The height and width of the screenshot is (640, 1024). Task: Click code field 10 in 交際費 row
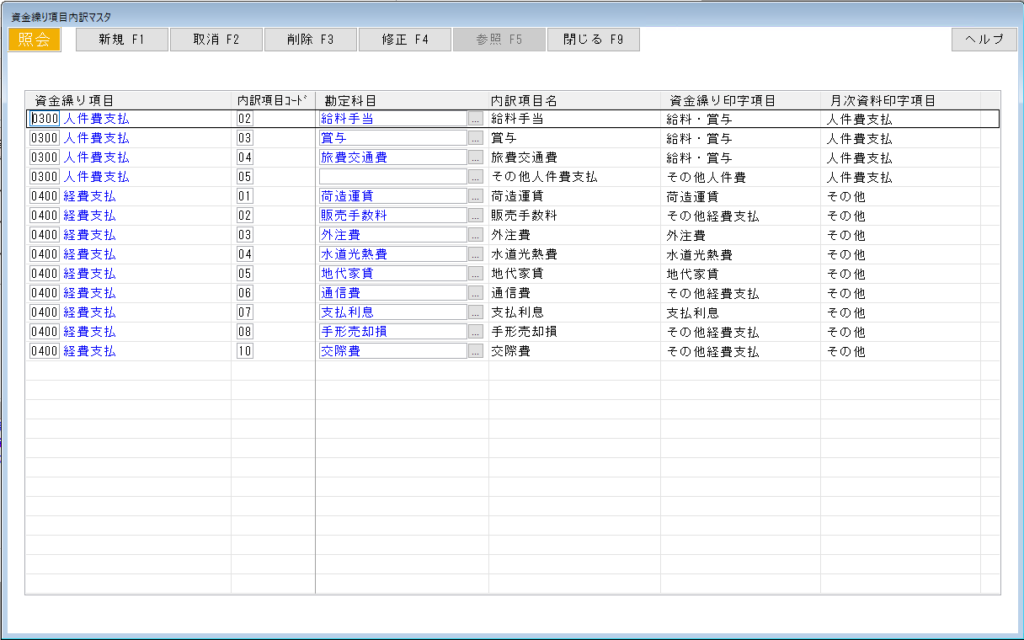pyautogui.click(x=245, y=351)
